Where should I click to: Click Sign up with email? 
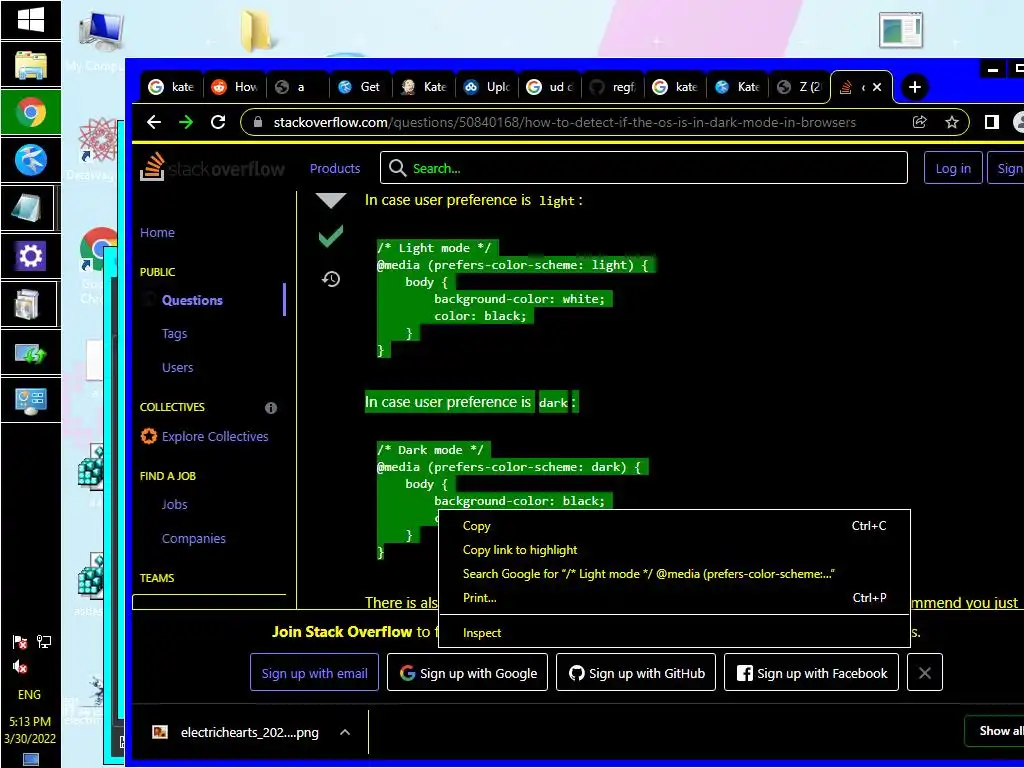coord(314,673)
